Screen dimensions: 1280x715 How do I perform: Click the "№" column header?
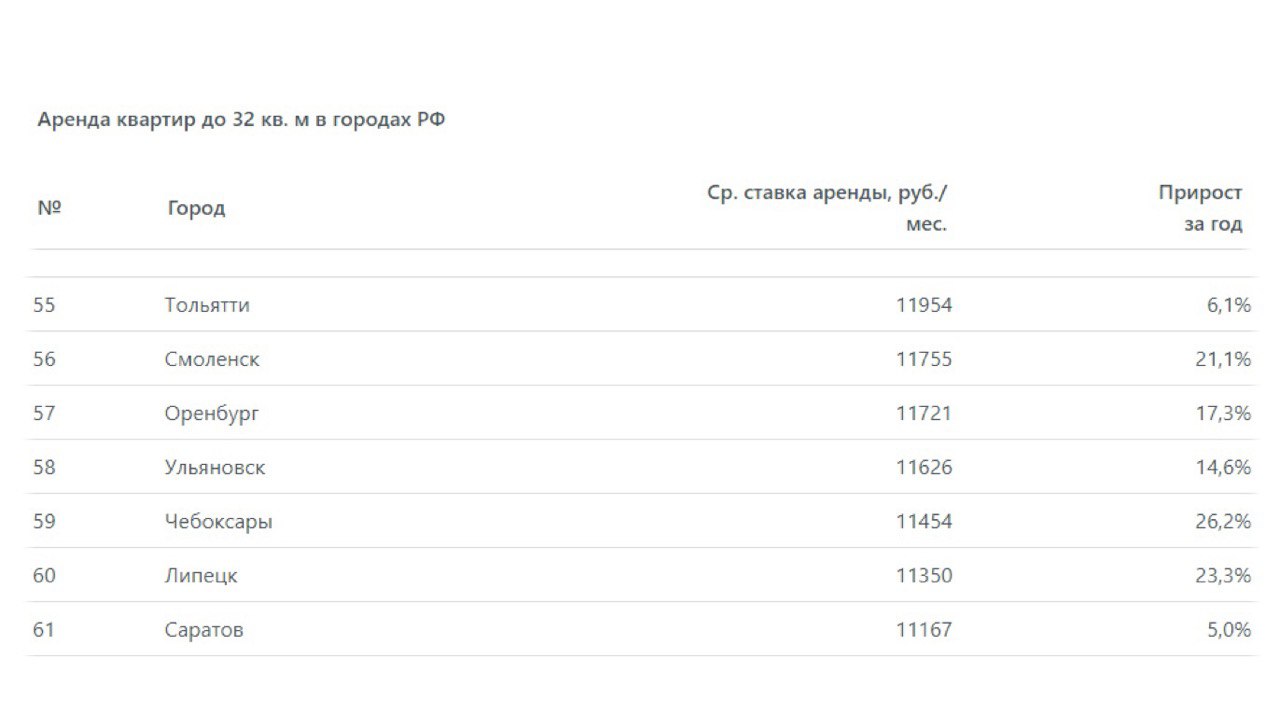[x=49, y=208]
